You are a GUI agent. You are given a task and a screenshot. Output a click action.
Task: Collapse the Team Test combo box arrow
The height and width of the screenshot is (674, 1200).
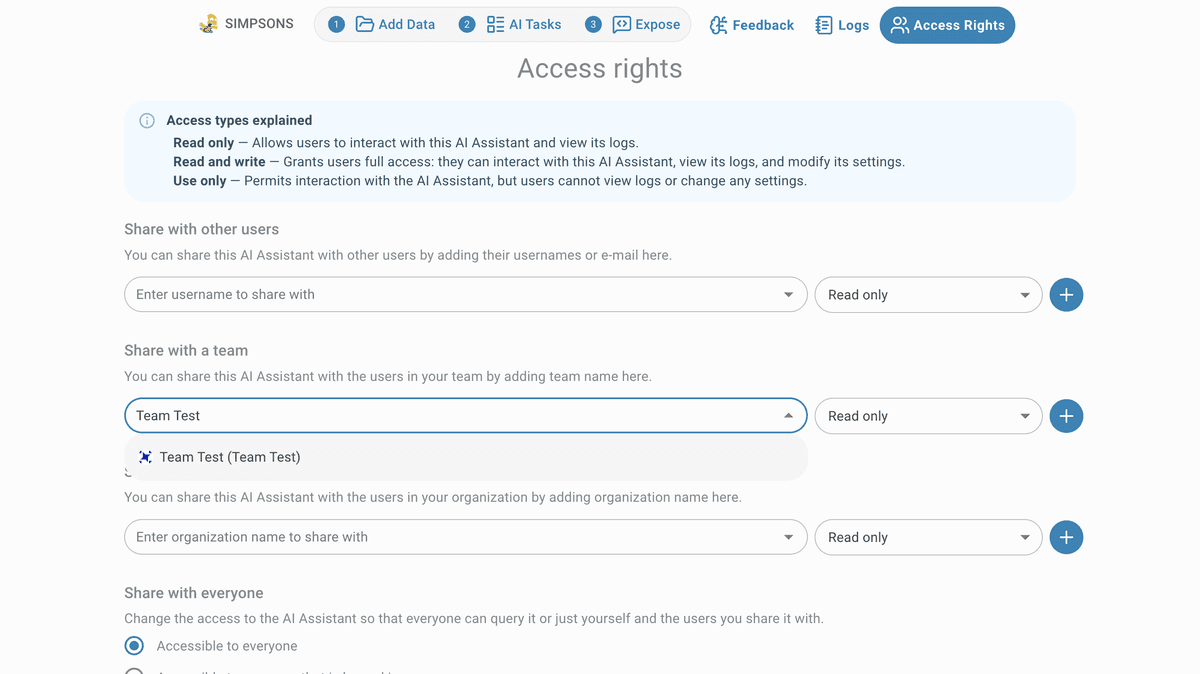(788, 416)
